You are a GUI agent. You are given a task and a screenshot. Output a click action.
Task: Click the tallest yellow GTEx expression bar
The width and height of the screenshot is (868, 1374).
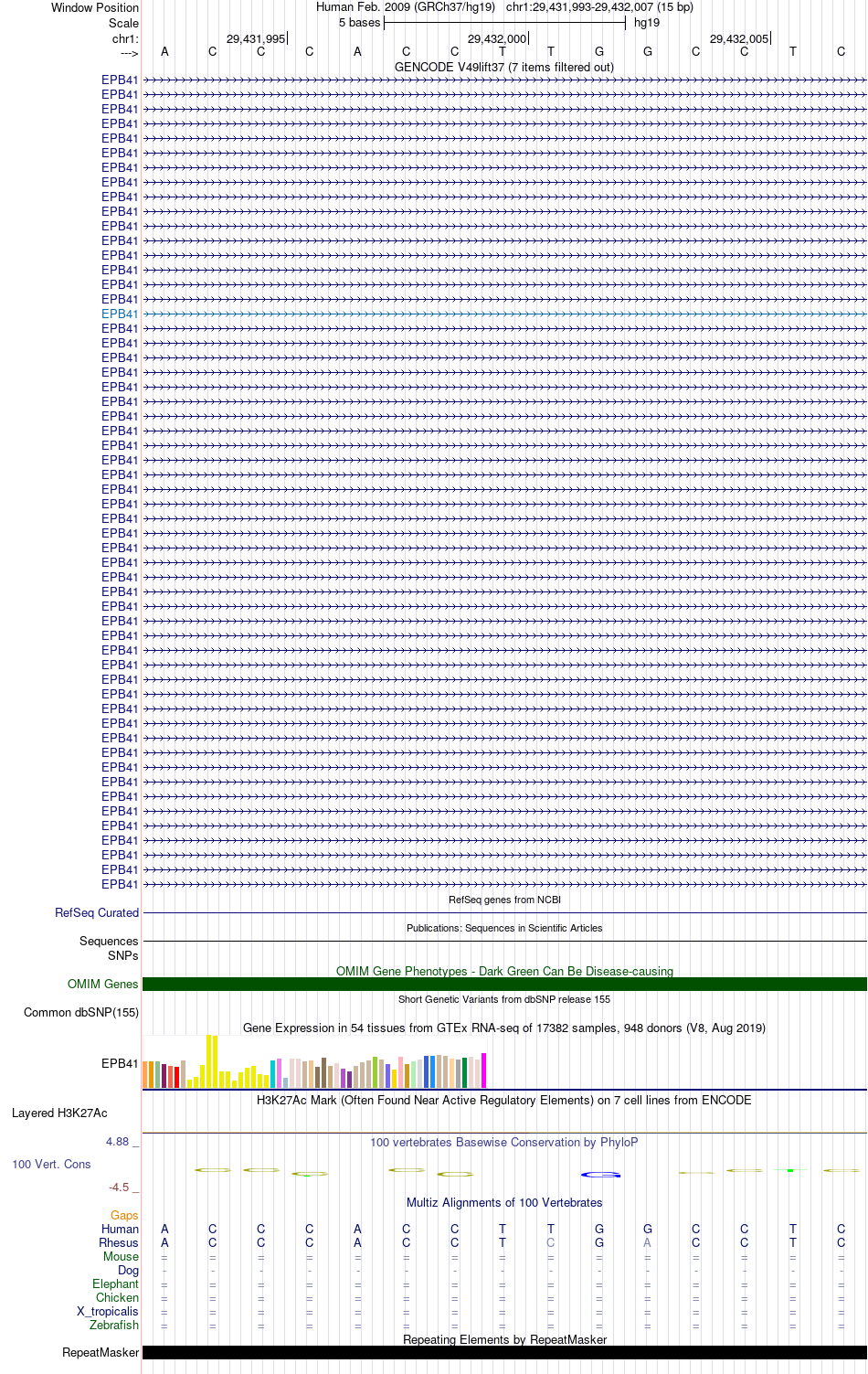point(208,1060)
